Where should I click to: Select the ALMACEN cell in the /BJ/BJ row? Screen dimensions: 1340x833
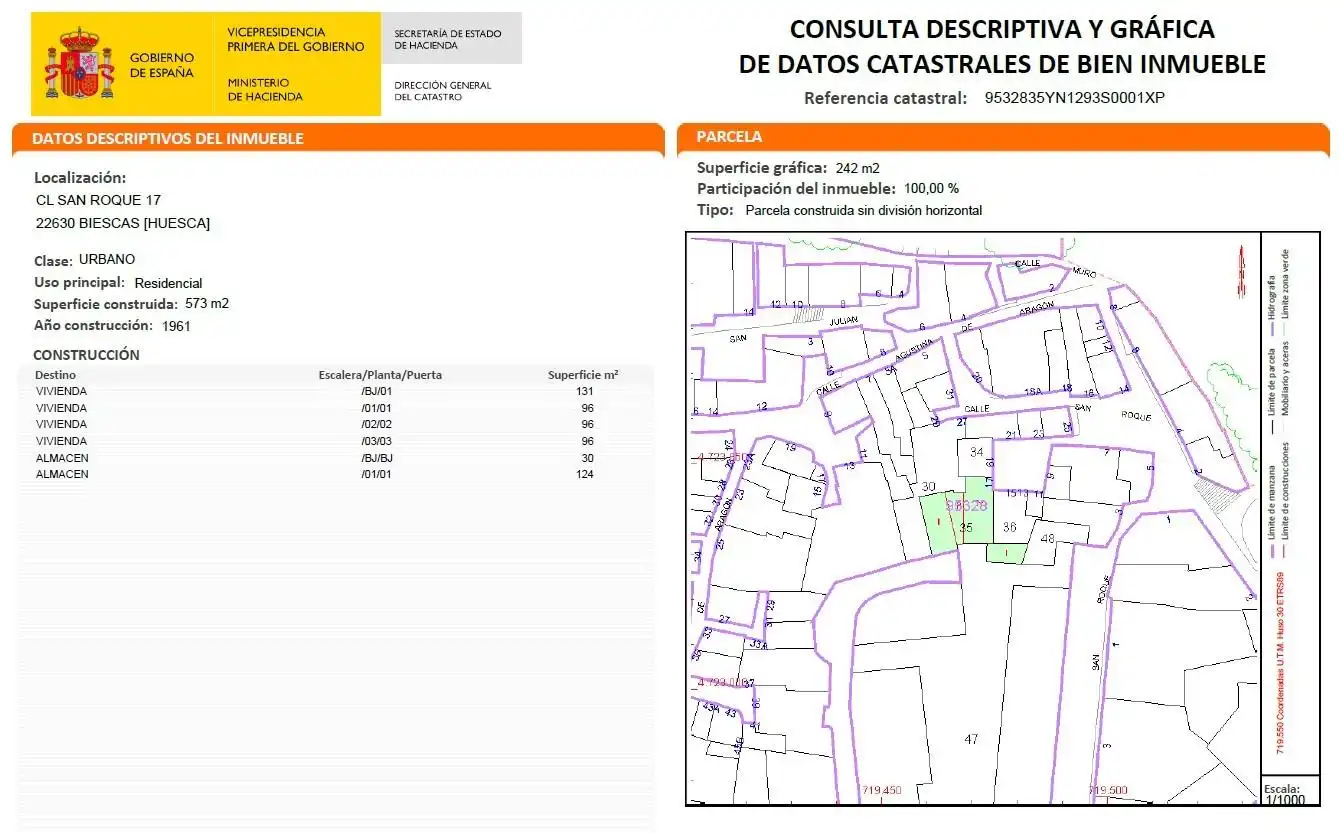click(x=62, y=458)
